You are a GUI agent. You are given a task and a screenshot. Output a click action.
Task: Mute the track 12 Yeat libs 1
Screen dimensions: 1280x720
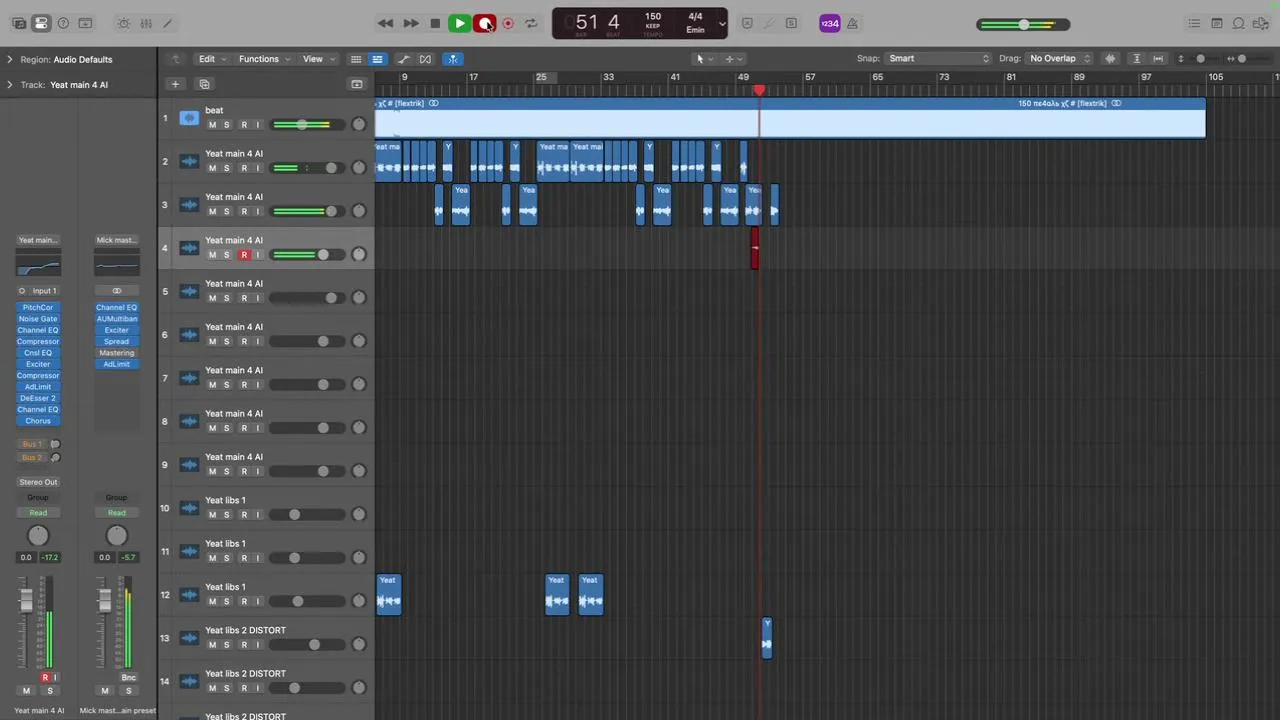pyautogui.click(x=212, y=601)
